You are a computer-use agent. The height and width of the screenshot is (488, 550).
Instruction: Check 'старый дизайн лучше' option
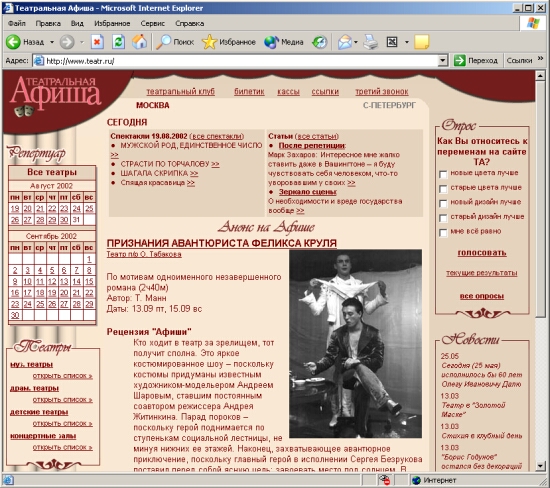pos(443,218)
